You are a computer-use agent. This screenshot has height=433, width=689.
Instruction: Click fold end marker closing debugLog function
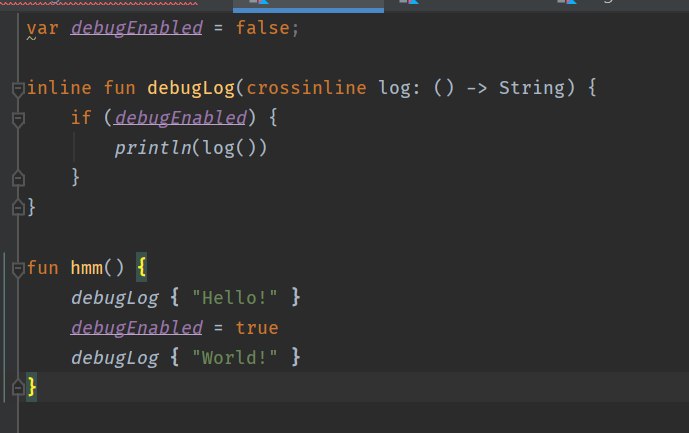click(x=18, y=207)
